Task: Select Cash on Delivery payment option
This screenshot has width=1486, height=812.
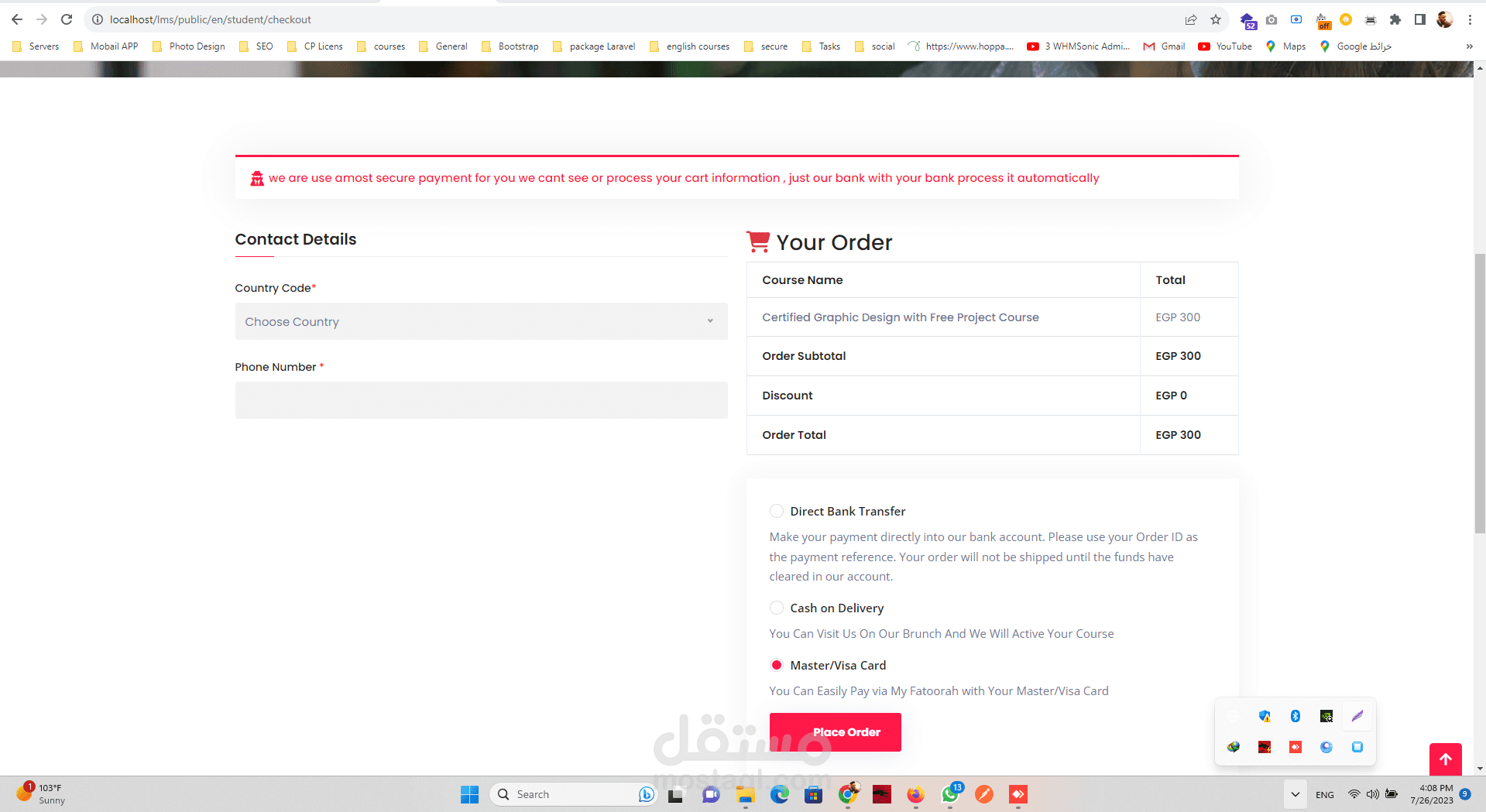Action: [776, 608]
